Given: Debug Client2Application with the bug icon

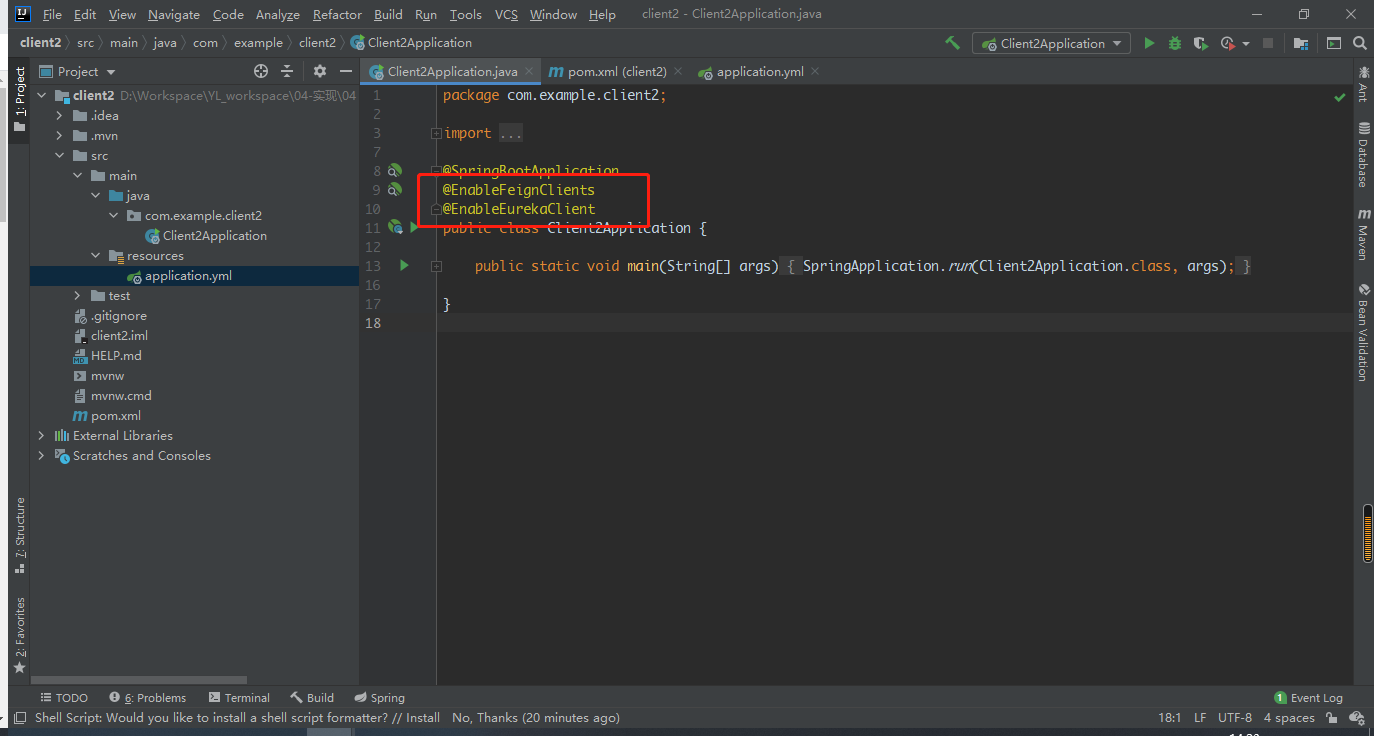Looking at the screenshot, I should coord(1175,43).
